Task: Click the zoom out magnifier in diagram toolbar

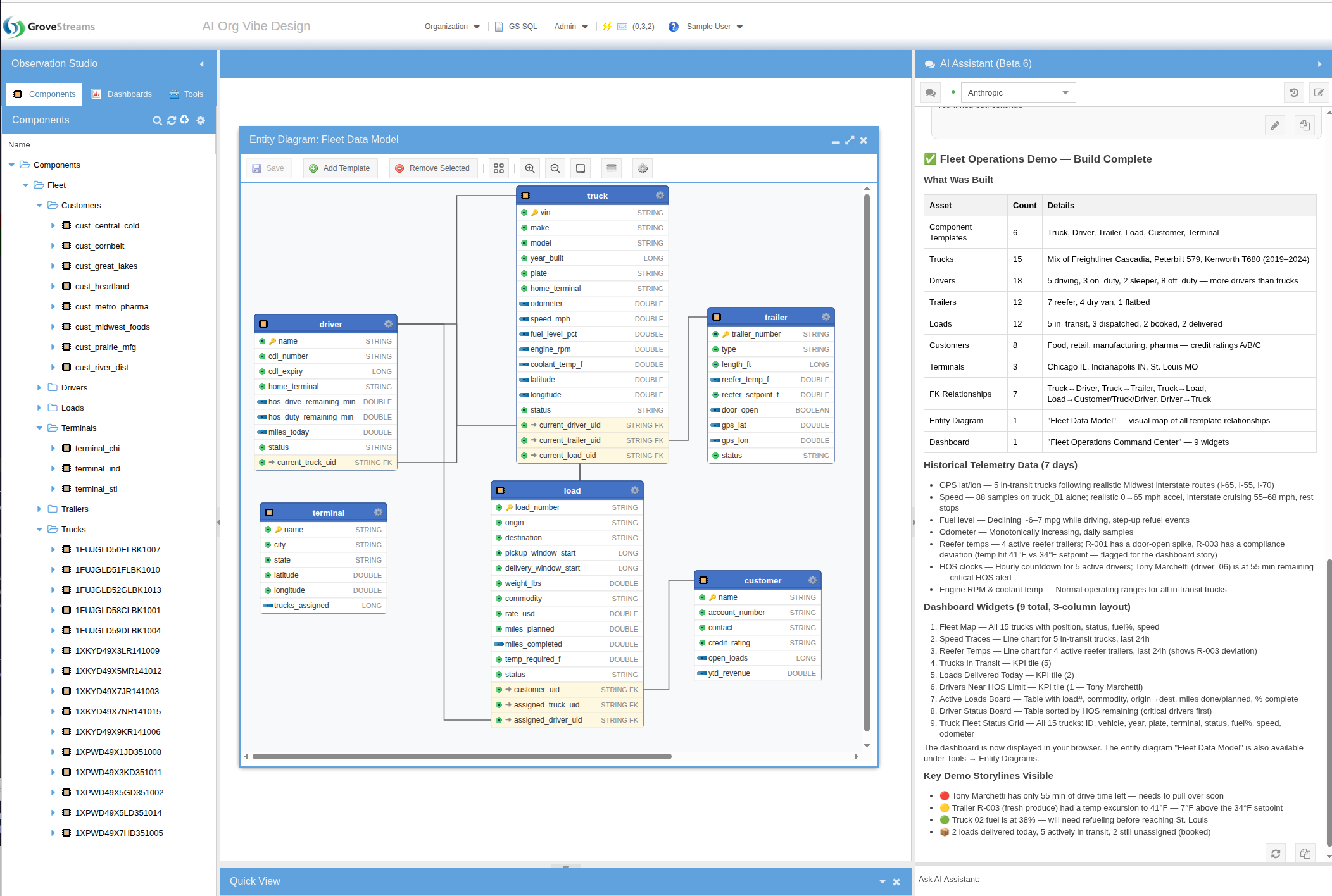Action: pos(555,168)
